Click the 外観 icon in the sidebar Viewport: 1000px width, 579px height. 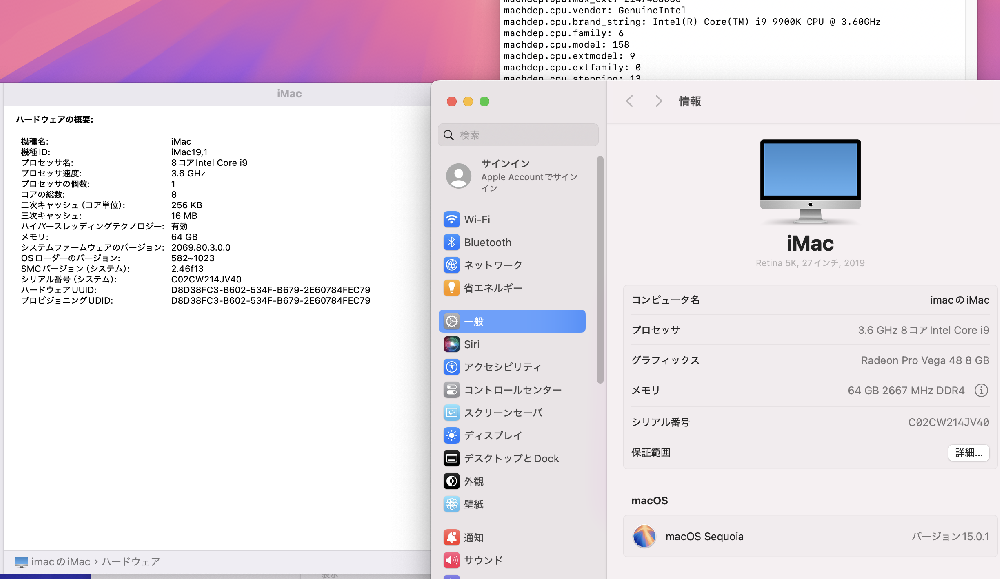tap(452, 481)
